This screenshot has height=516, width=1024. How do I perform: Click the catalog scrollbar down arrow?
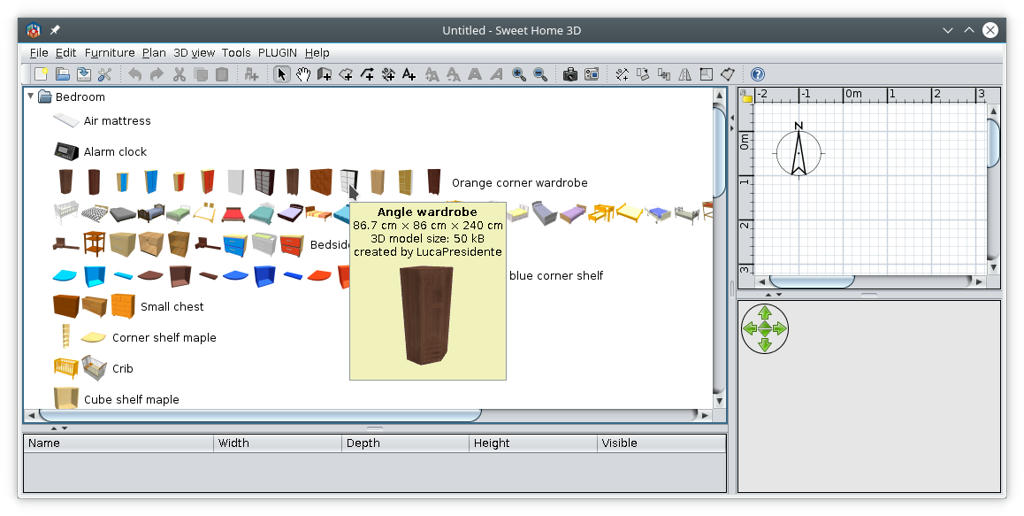point(719,401)
